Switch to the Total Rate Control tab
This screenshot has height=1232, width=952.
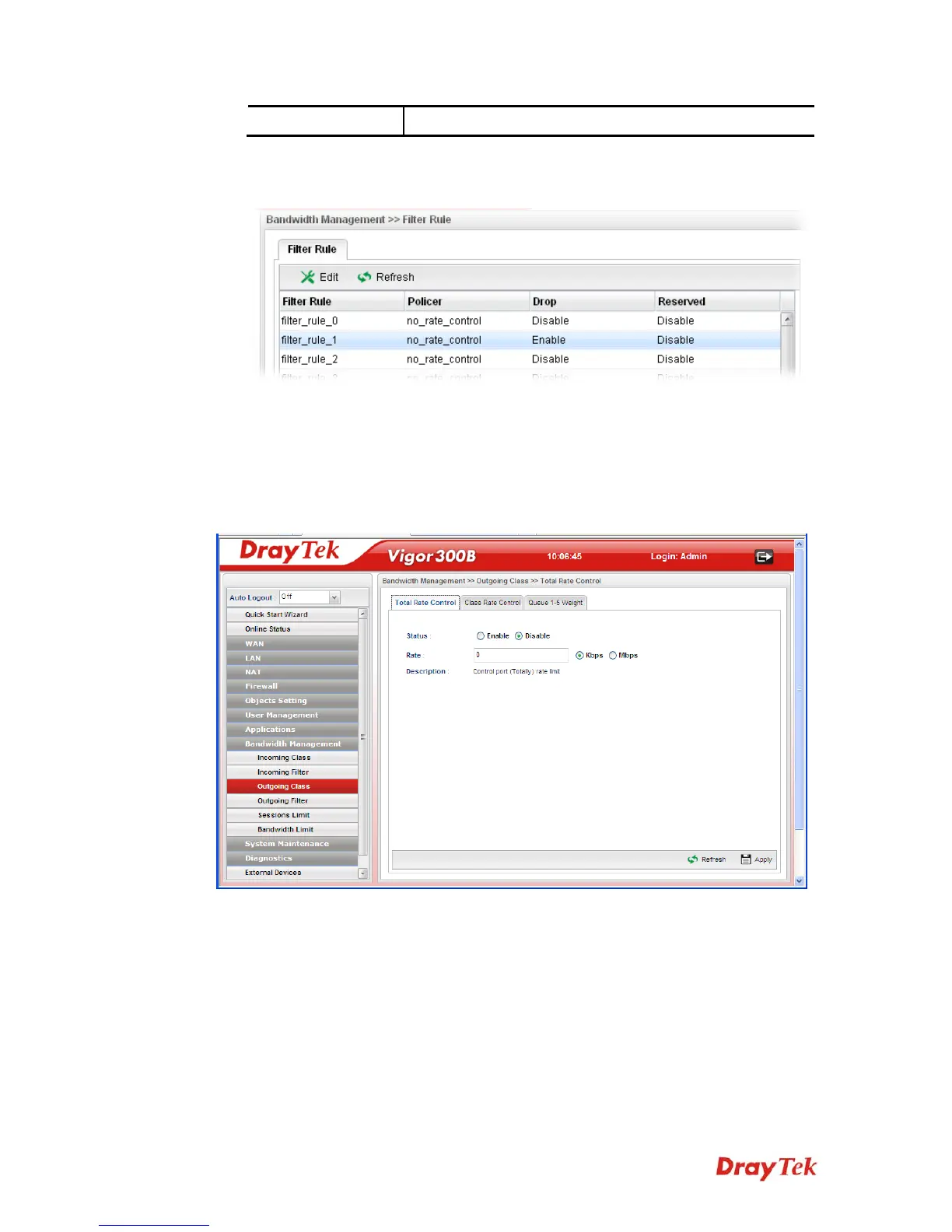tap(425, 603)
